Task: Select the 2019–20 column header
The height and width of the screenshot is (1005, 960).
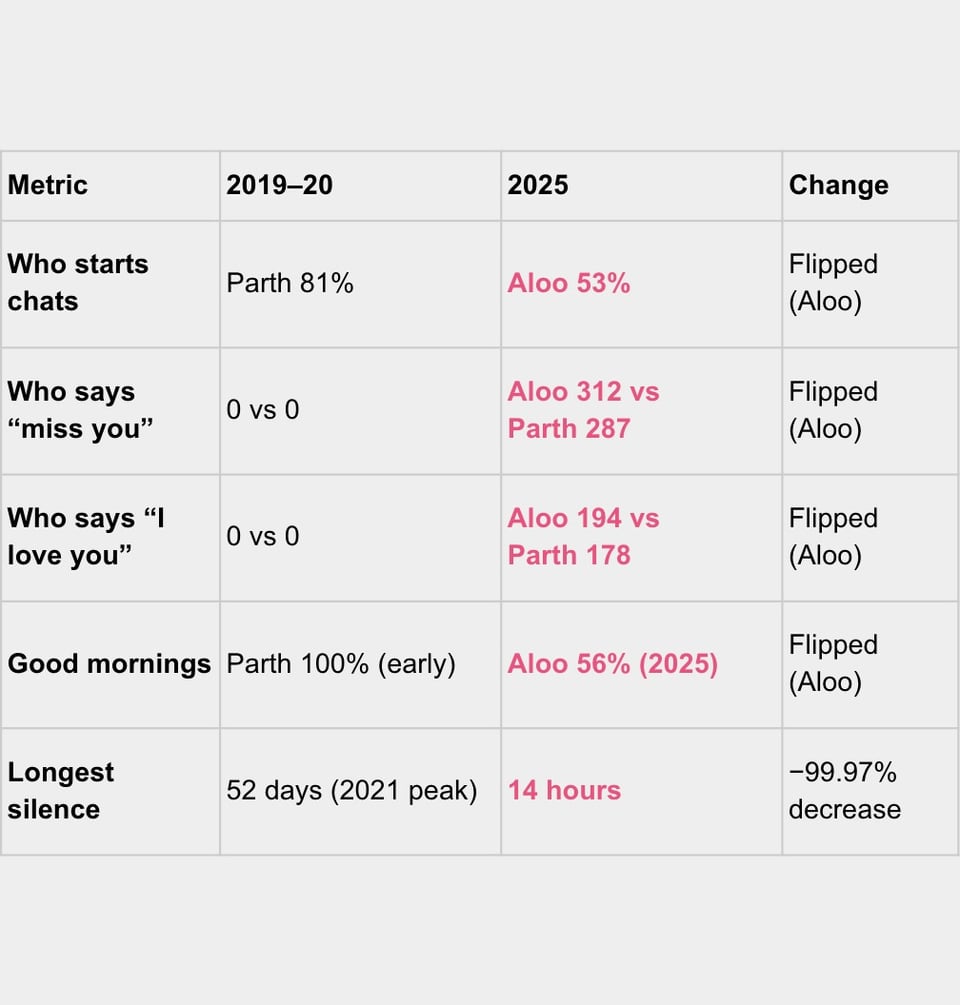Action: (x=279, y=185)
